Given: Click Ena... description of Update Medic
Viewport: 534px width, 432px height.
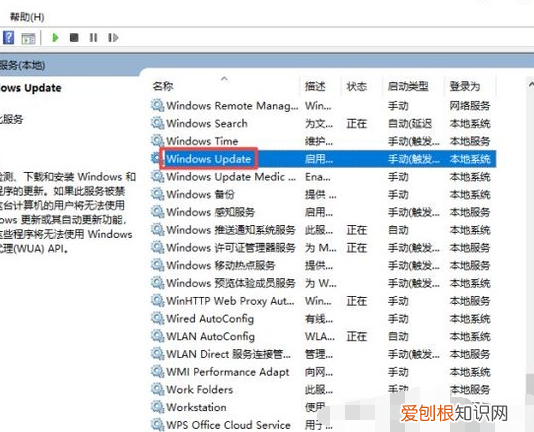Looking at the screenshot, I should pyautogui.click(x=317, y=177).
